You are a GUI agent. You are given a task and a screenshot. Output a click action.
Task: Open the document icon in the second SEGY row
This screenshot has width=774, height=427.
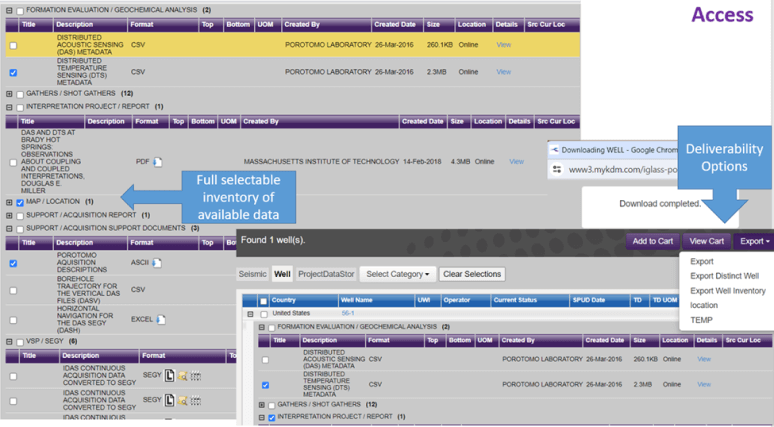170,400
